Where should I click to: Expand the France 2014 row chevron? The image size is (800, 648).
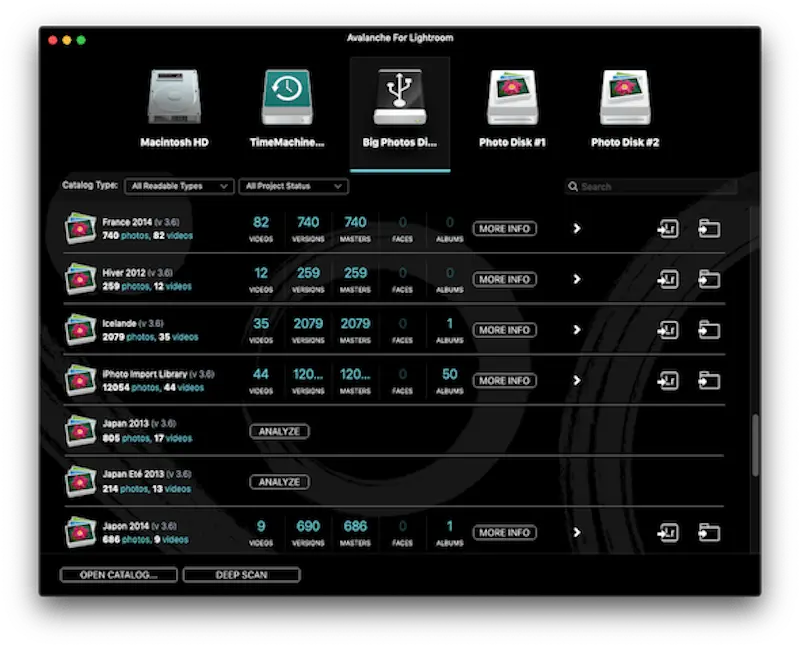coord(577,228)
